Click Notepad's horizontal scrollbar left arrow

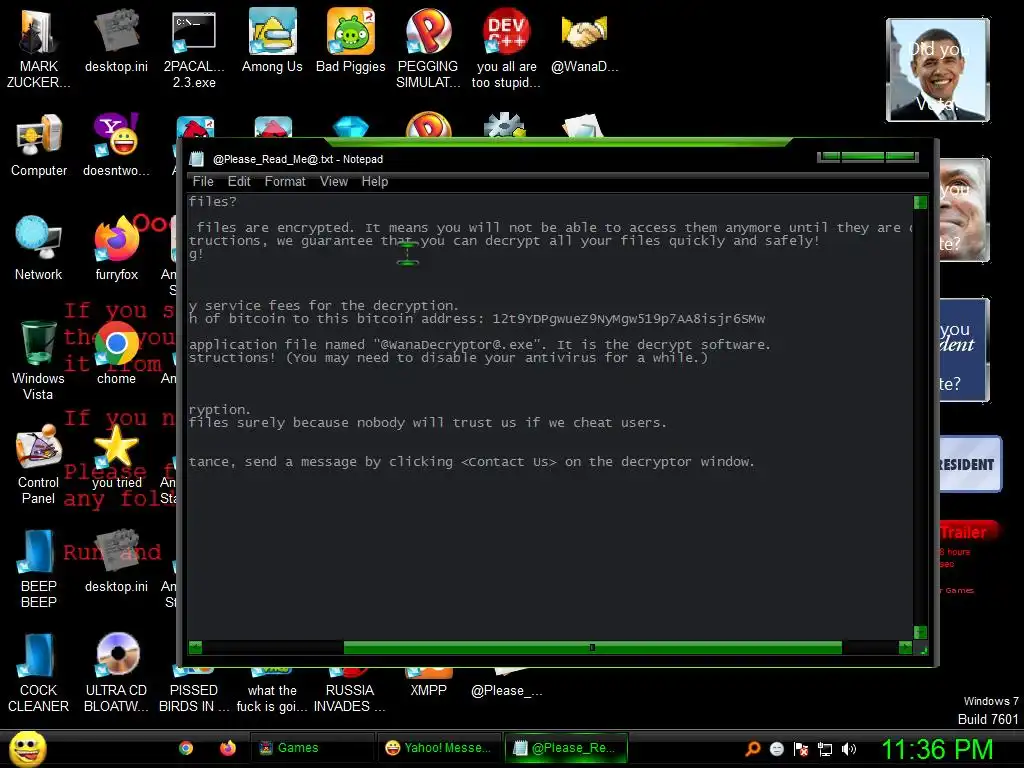[x=195, y=648]
